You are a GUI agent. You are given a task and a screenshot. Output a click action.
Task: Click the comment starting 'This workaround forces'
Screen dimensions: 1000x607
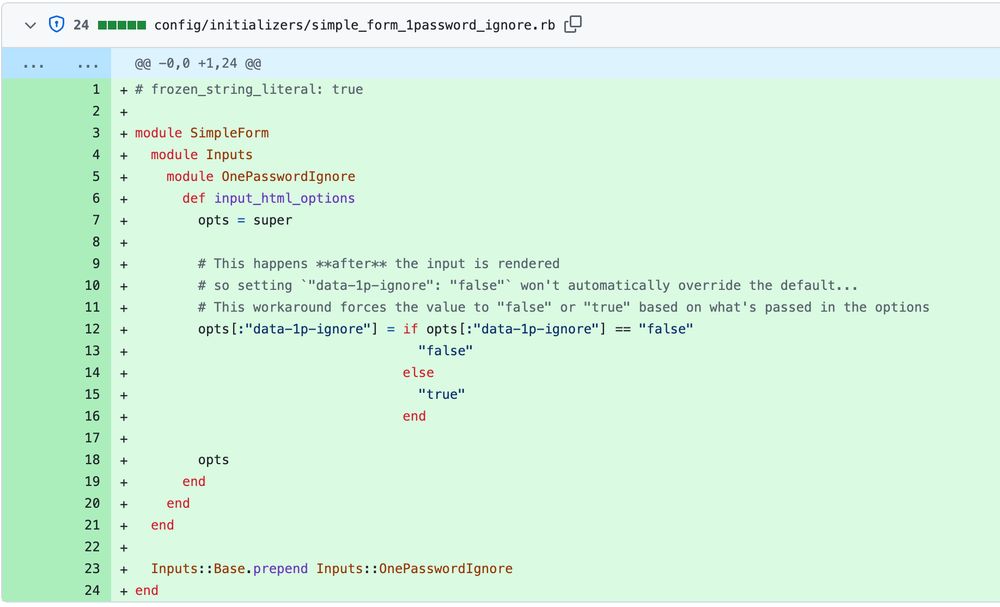tap(563, 307)
